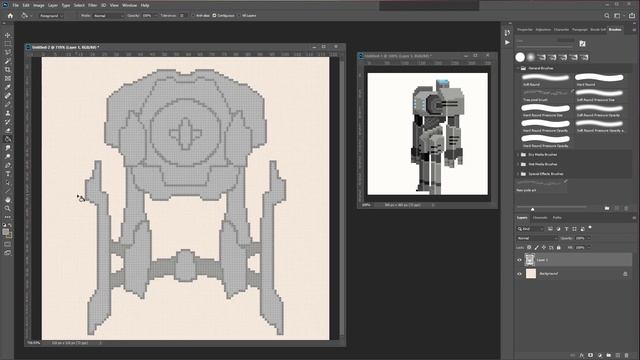Open the tool preset picker arrow next to bucket
The image size is (640, 360).
(31, 16)
